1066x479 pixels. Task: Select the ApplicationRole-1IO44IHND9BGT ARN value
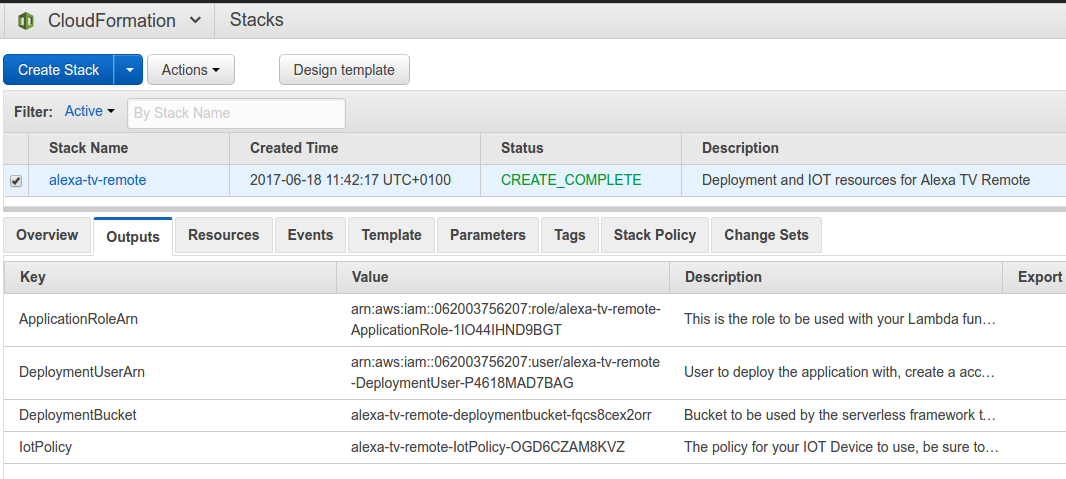tap(506, 319)
